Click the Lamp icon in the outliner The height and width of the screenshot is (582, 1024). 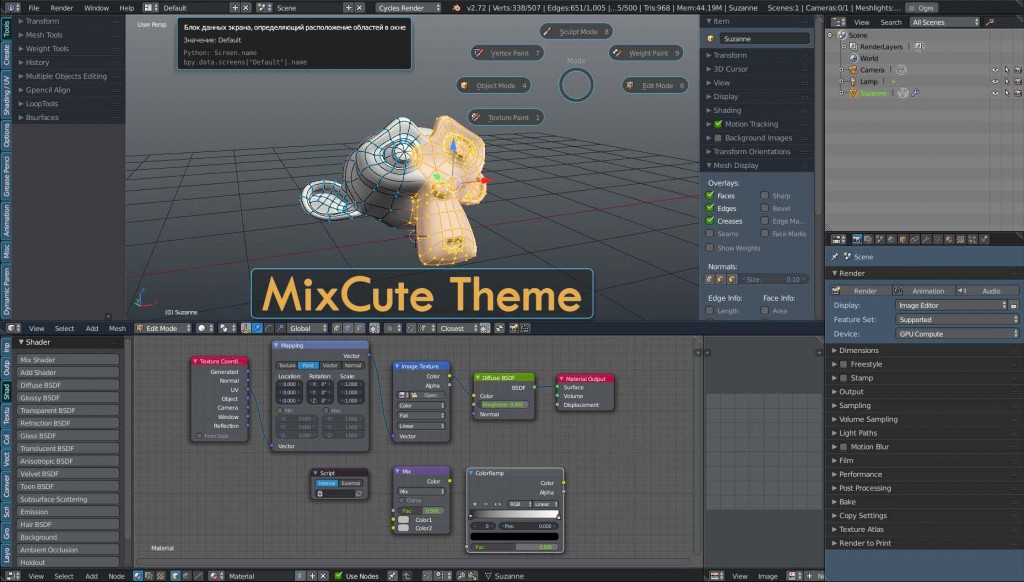tap(853, 82)
